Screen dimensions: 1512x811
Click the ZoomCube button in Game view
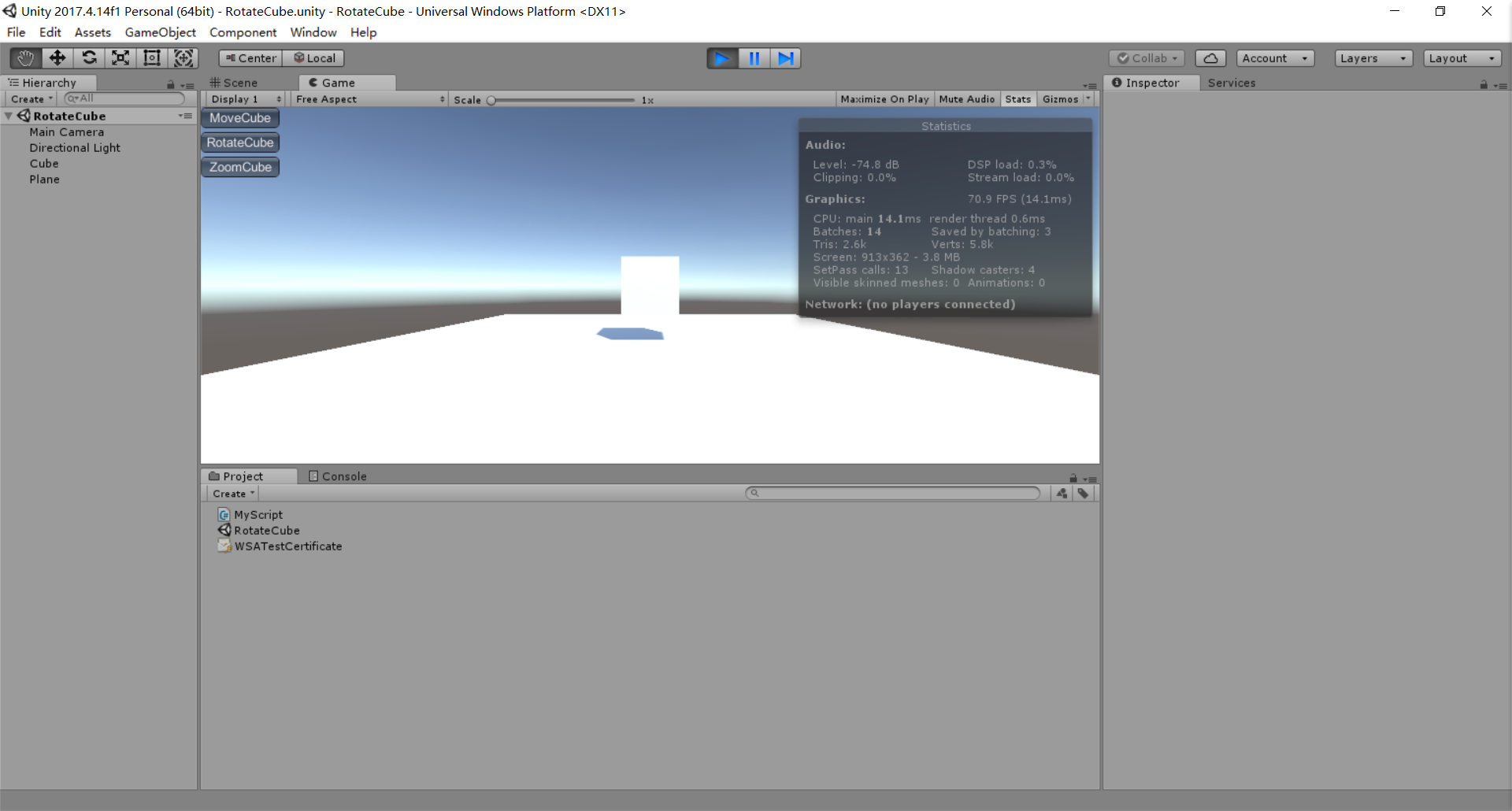240,167
